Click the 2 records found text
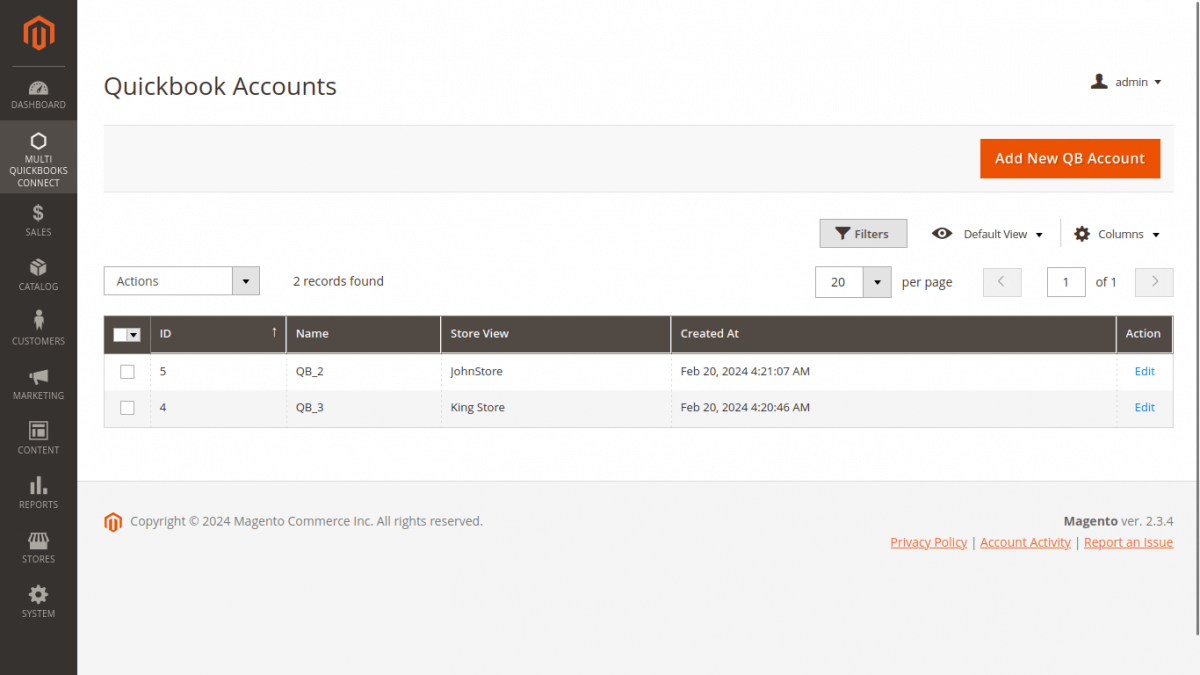This screenshot has height=675, width=1200. click(338, 281)
